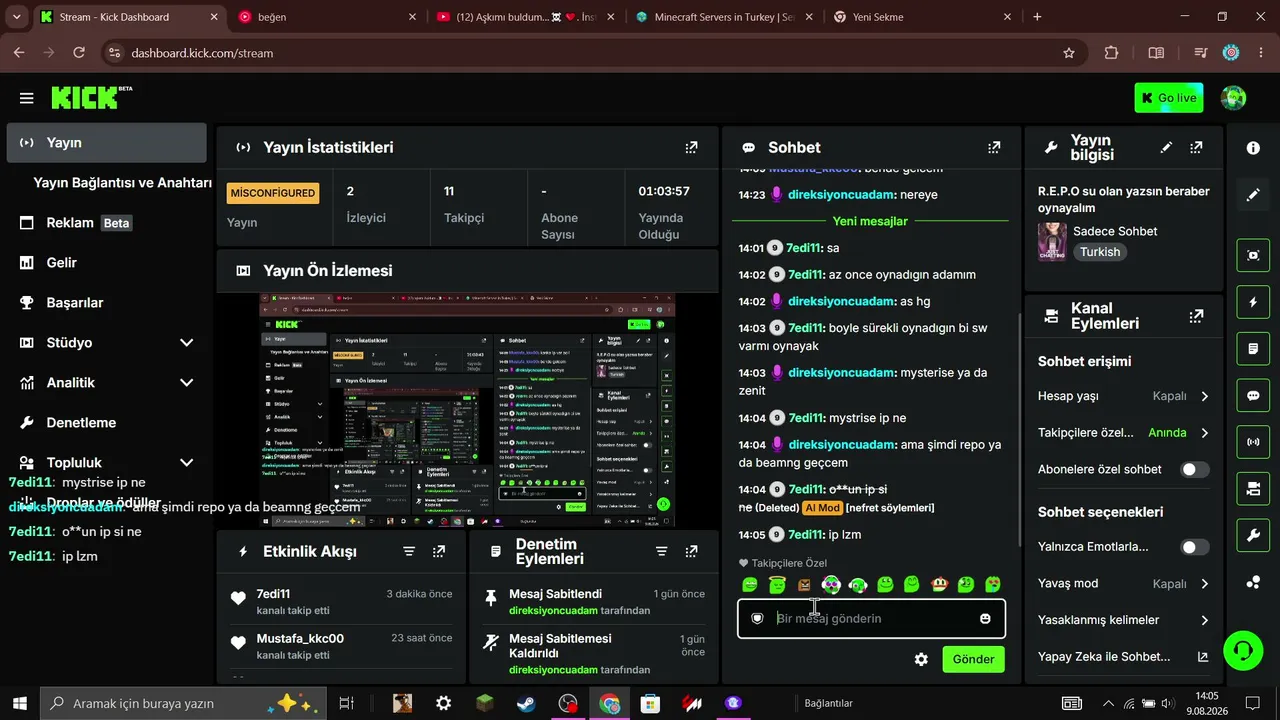Screen dimensions: 1280x720
Task: Pop out the Sohbet chat panel
Action: pyautogui.click(x=994, y=147)
